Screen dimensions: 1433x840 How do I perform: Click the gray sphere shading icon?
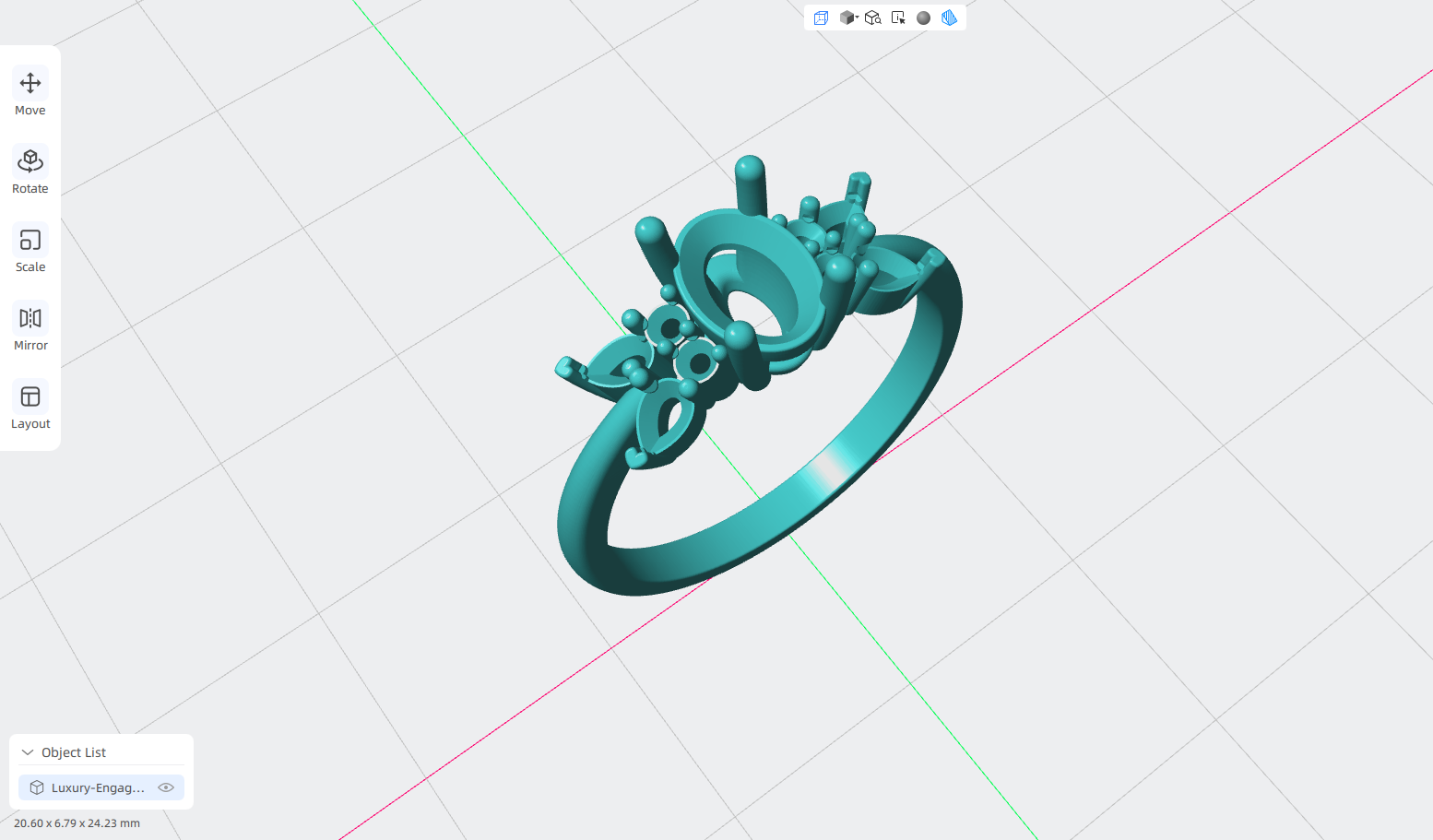[x=923, y=18]
